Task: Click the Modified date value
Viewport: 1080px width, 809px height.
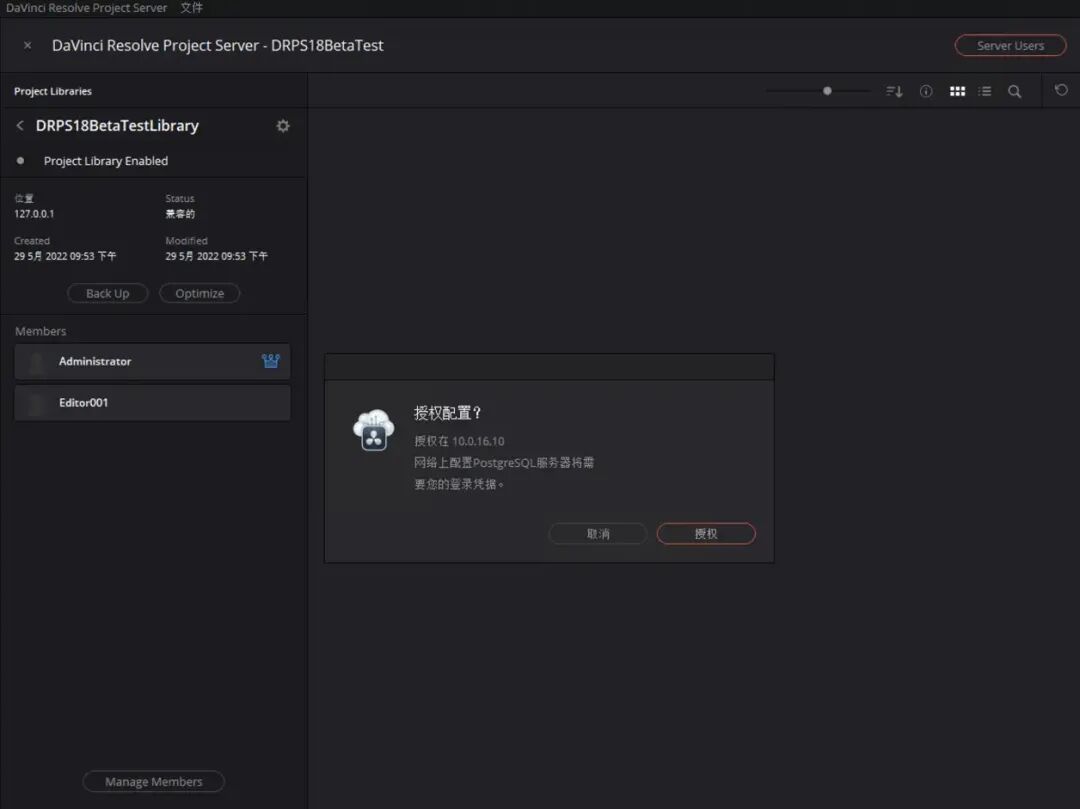Action: tap(216, 256)
